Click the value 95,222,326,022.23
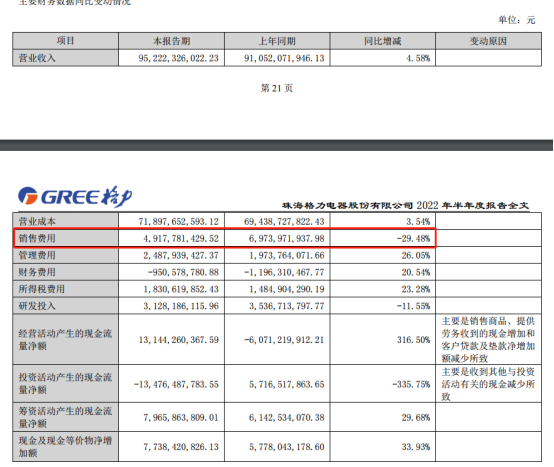 [178, 58]
